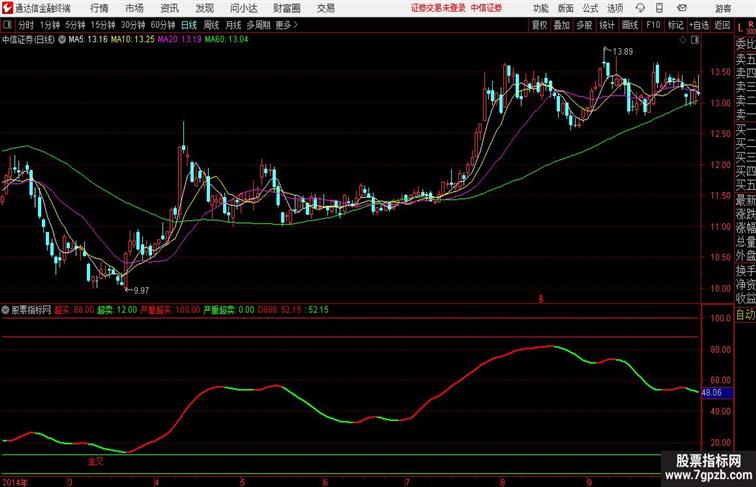Open the F10 company info button
The image size is (756, 487).
point(653,25)
